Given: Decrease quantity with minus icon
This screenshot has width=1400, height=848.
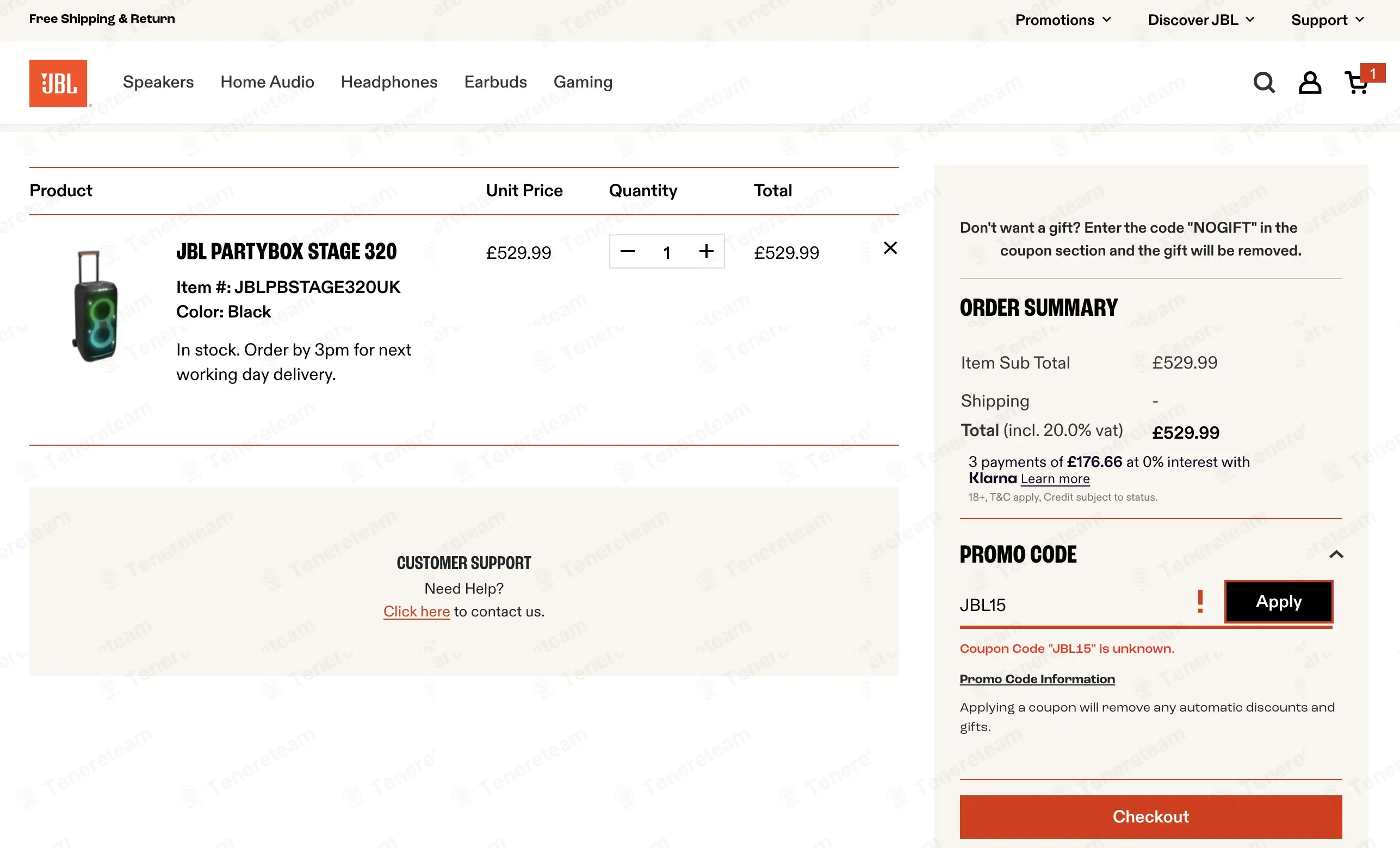Looking at the screenshot, I should coord(627,251).
